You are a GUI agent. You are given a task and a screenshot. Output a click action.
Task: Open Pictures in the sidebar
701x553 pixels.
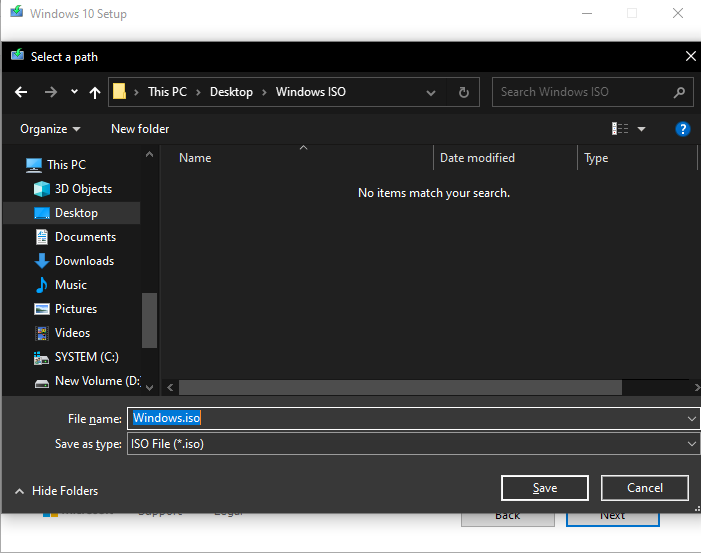point(76,309)
